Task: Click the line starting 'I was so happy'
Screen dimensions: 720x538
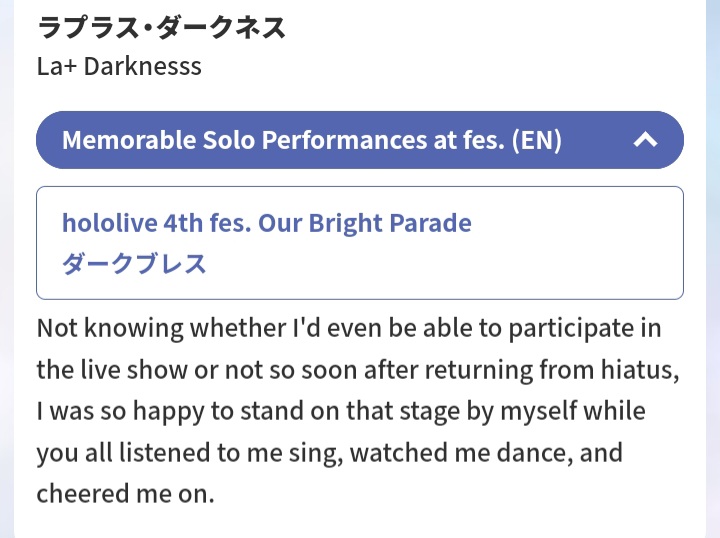Action: (341, 412)
